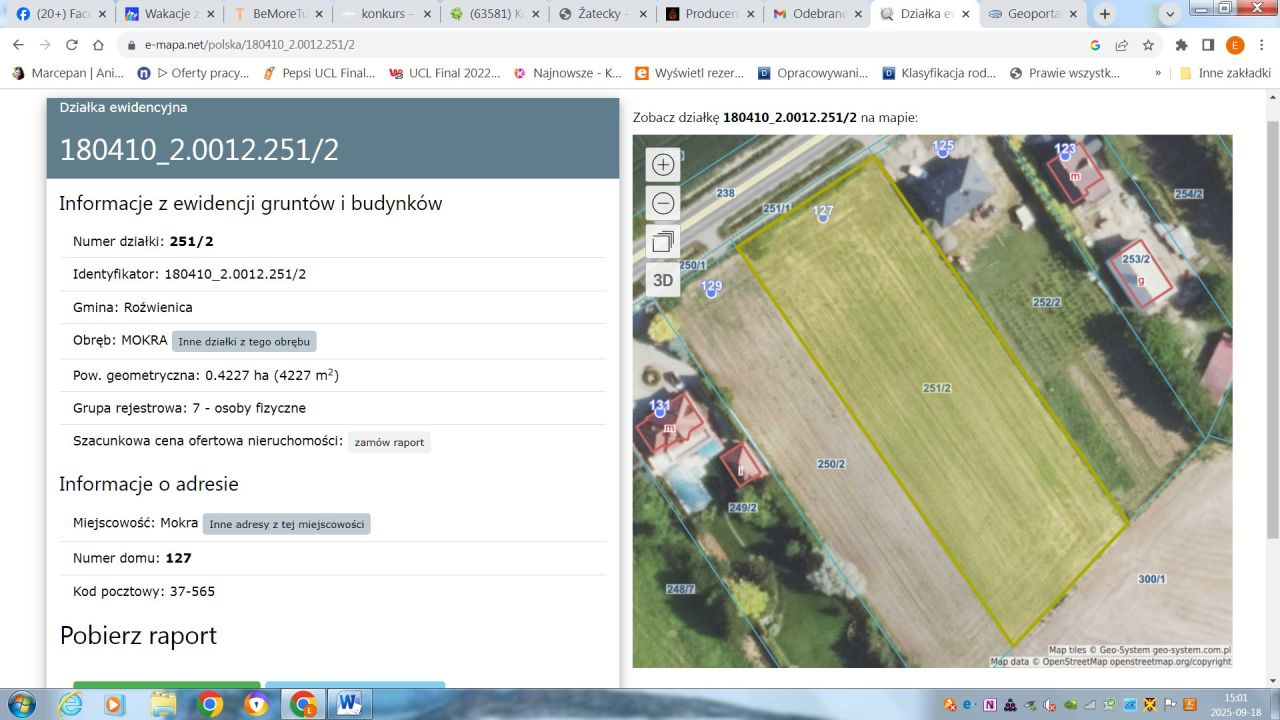Open the 'UCL Final 2022...' bookmark
Viewport: 1280px width, 720px height.
(x=445, y=73)
